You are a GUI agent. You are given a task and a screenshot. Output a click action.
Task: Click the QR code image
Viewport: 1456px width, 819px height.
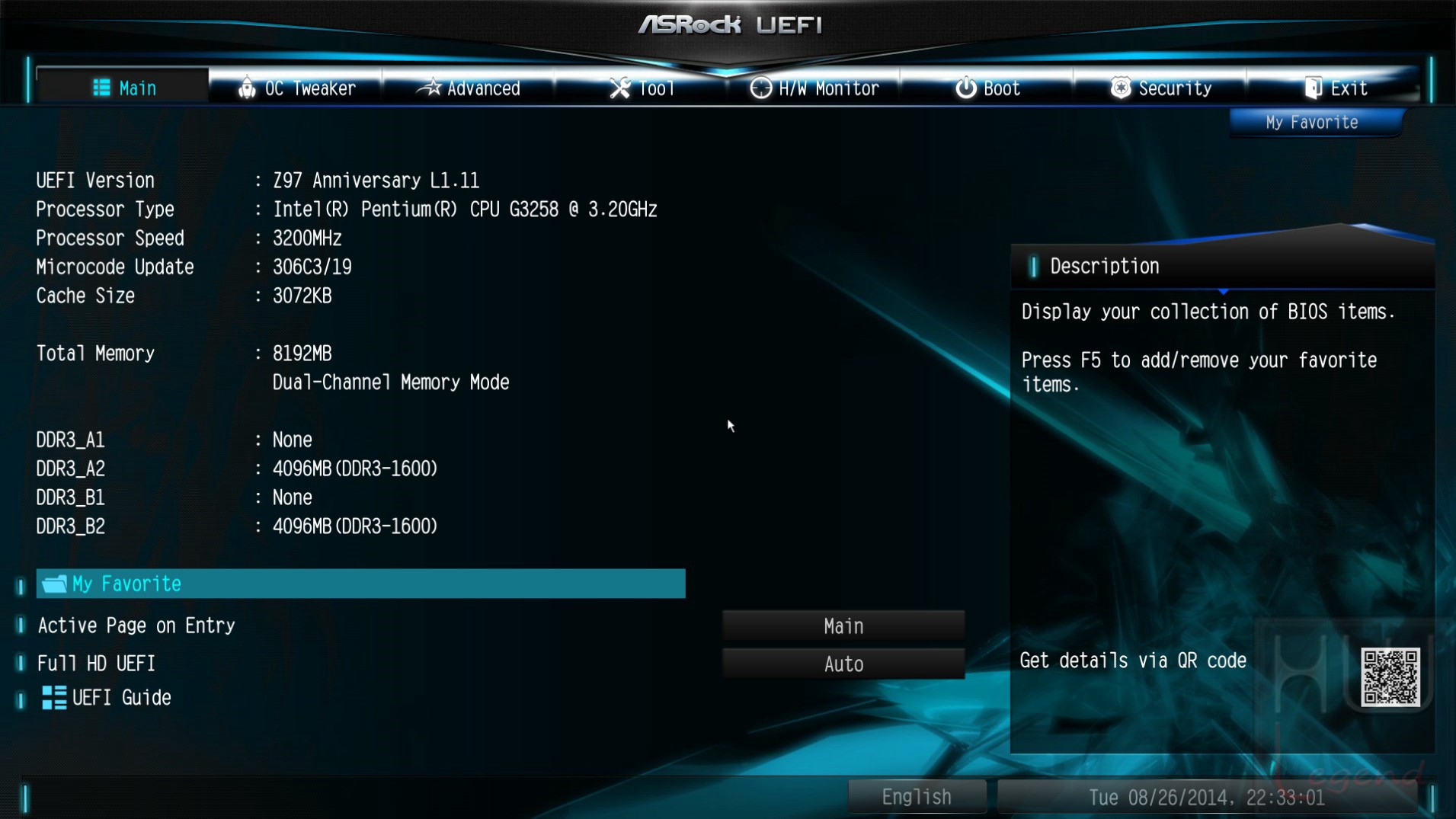pos(1390,677)
